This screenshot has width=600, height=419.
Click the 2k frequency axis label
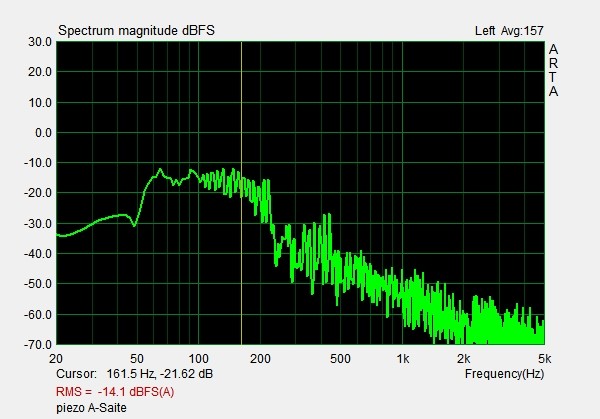click(x=463, y=359)
